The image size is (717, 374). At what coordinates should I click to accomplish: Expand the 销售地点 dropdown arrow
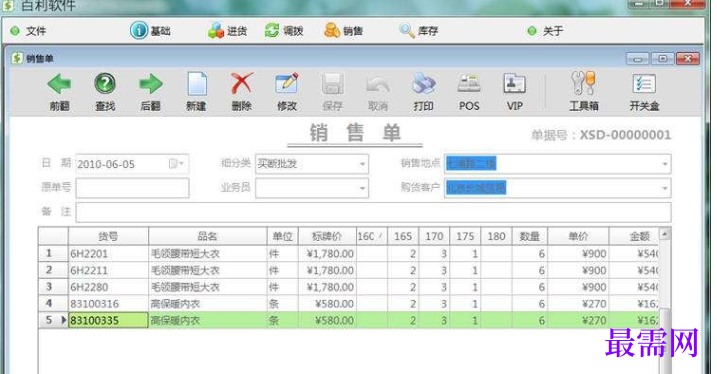[665, 164]
